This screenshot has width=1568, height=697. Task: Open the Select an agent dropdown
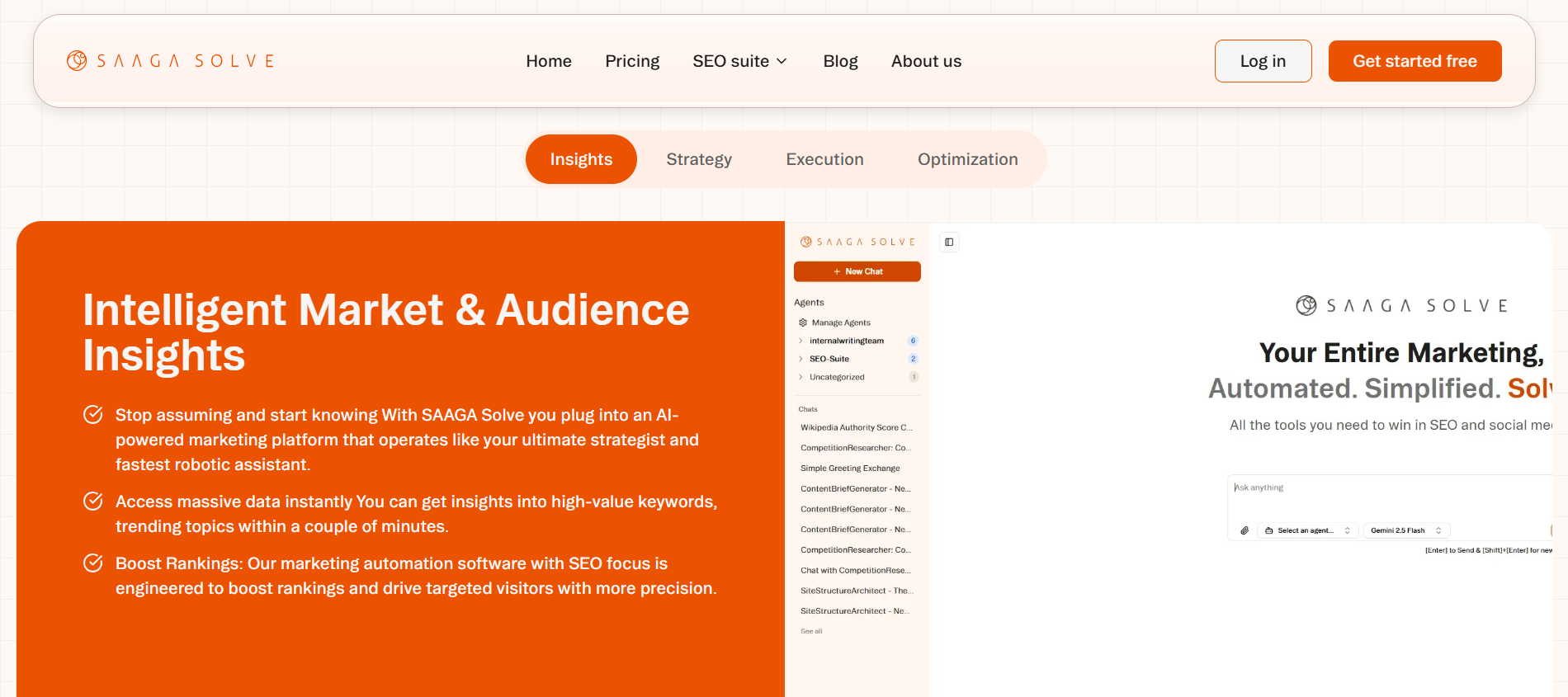[x=1307, y=530]
